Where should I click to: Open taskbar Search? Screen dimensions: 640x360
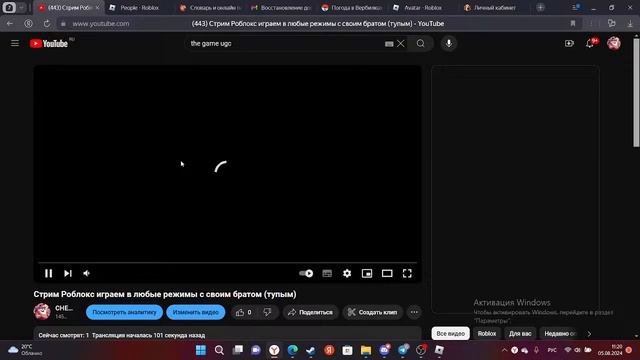pos(219,350)
